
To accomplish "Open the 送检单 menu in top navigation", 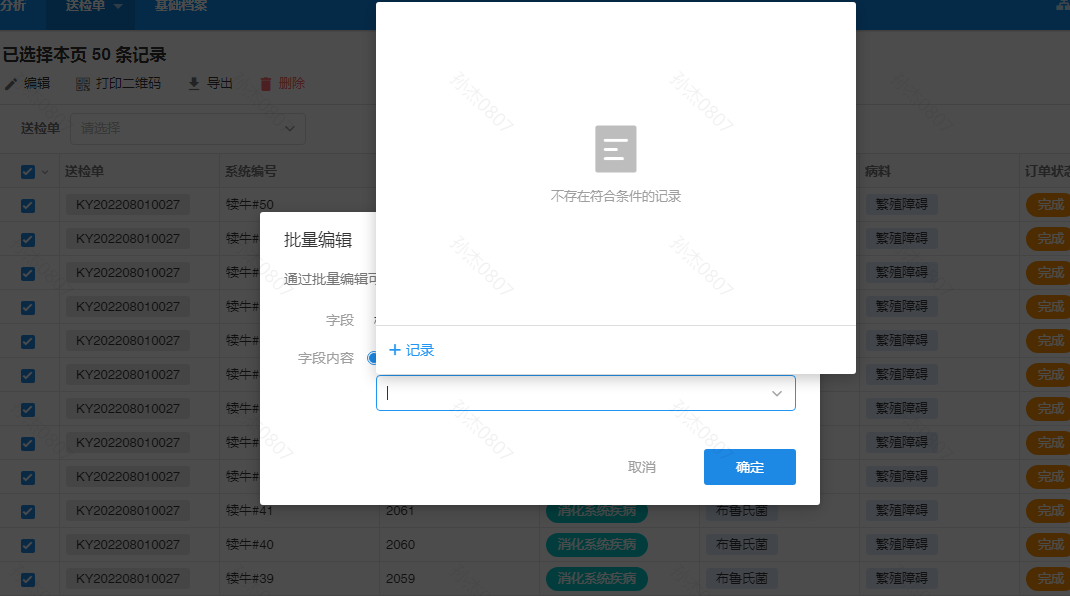I will coord(93,6).
